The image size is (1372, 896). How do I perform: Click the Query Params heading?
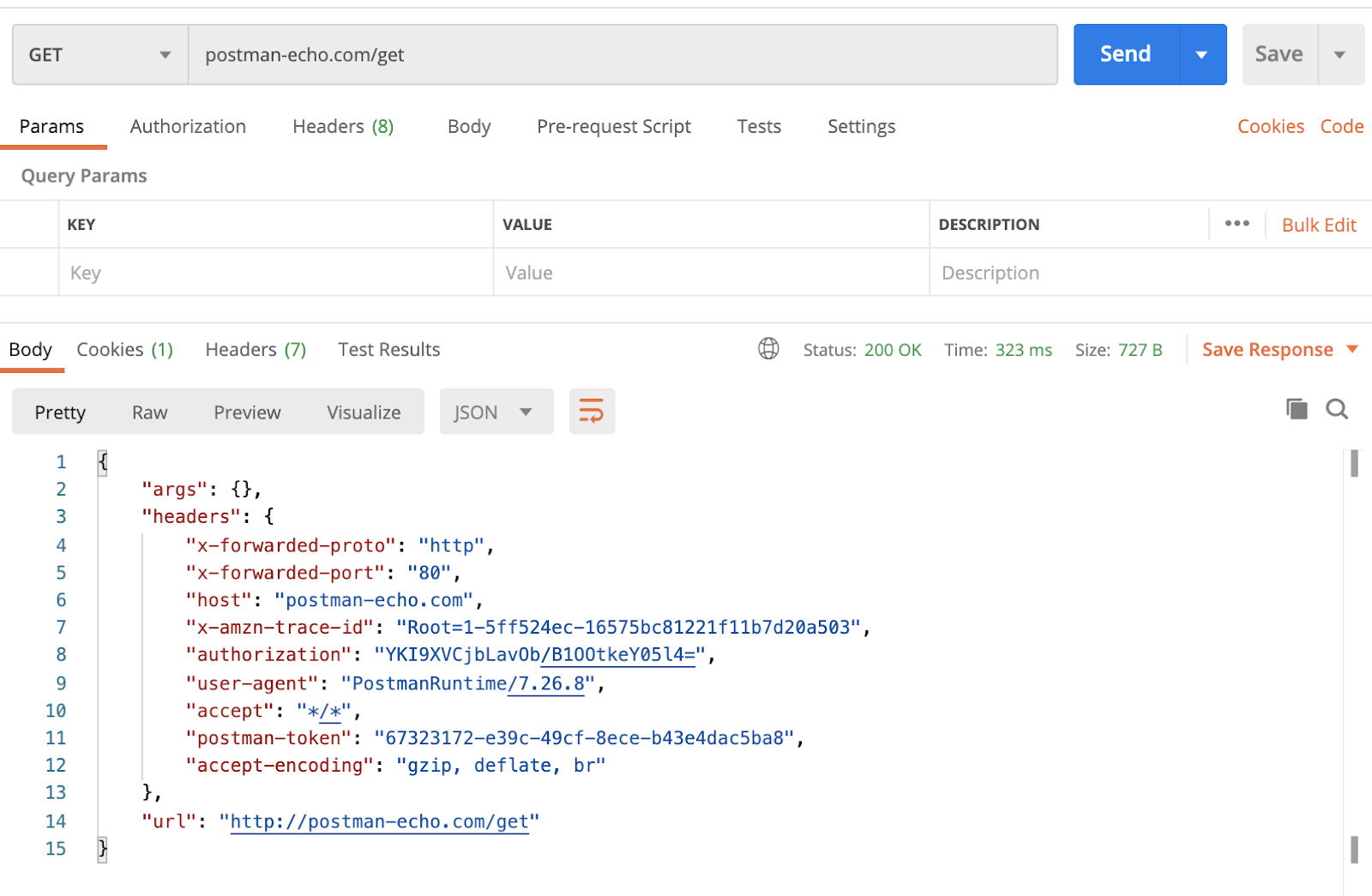point(84,176)
